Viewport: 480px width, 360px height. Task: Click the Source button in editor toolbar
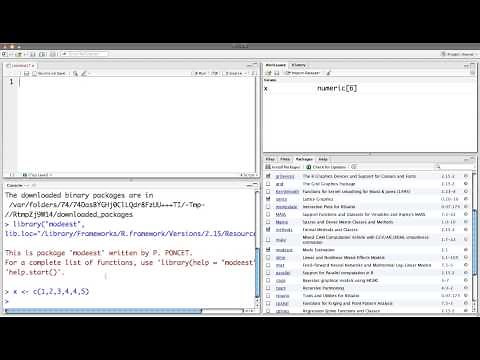click(234, 73)
